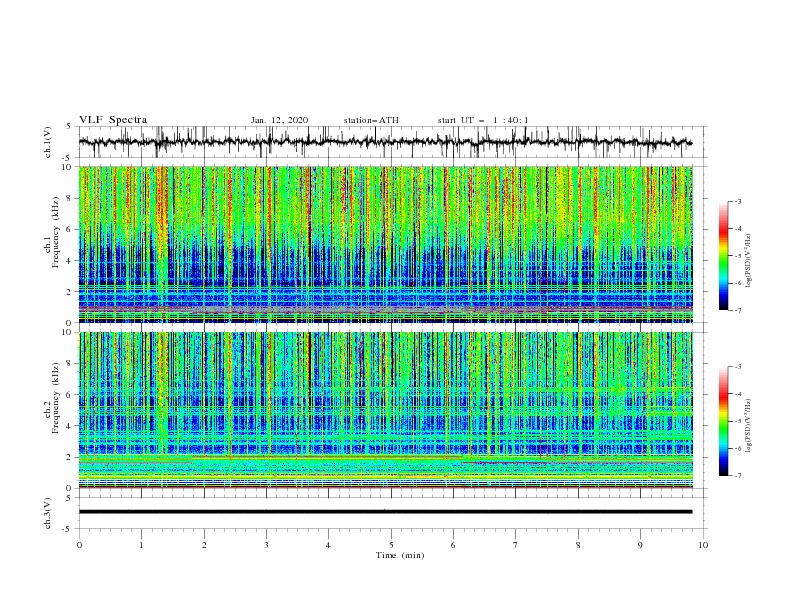Click time axis tick label "9"
792x612 pixels.
point(640,545)
